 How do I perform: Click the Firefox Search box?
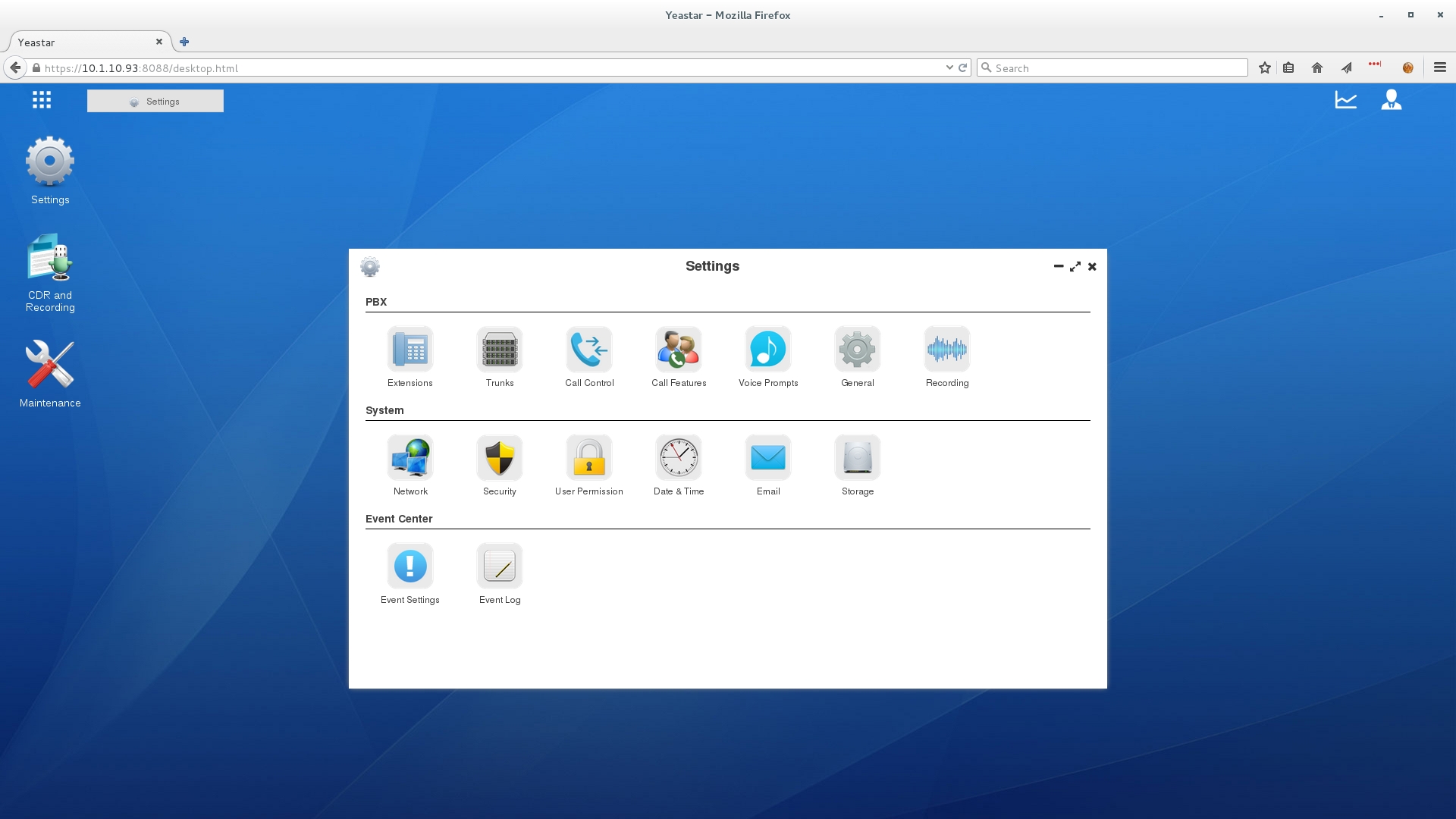coord(1112,67)
